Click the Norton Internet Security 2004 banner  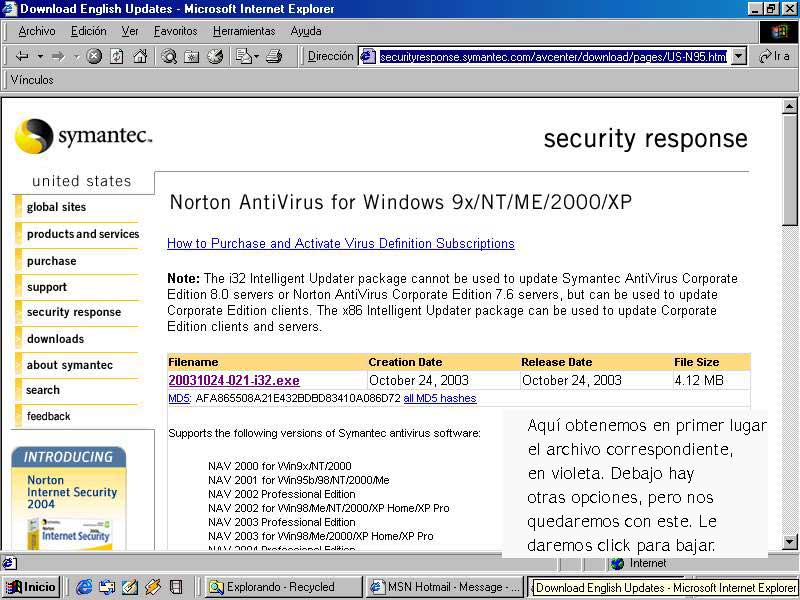(69, 498)
